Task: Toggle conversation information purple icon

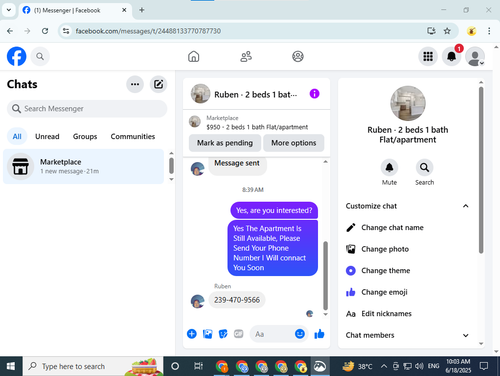Action: (x=314, y=94)
